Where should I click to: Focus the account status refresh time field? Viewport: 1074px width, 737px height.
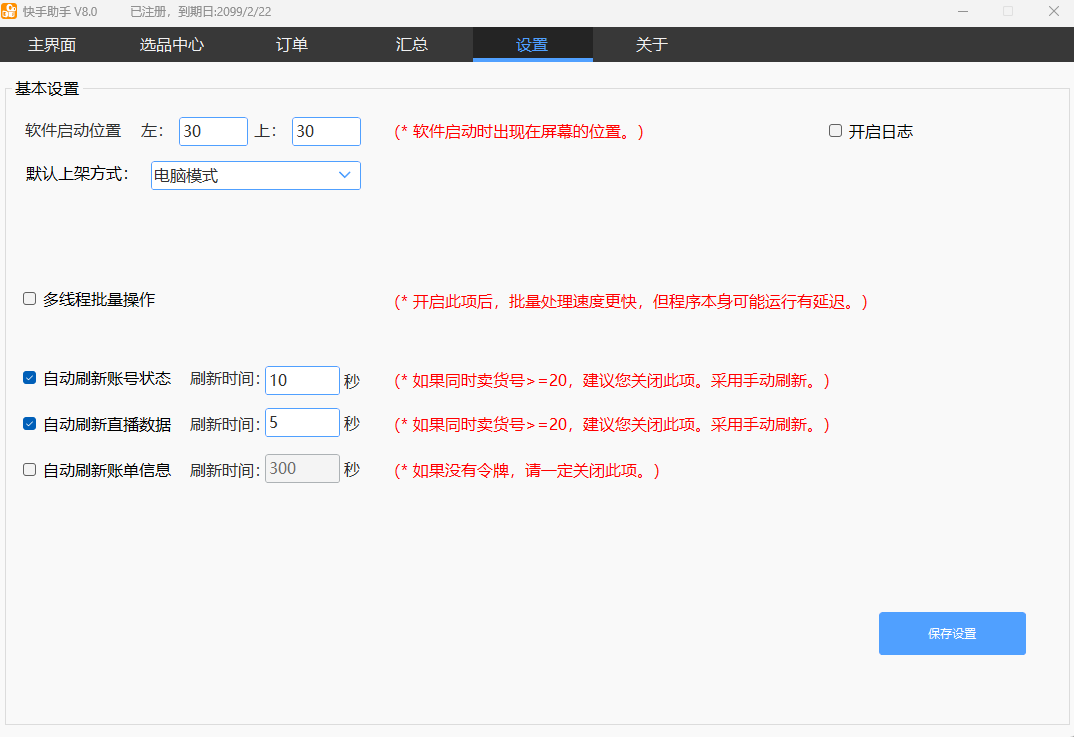click(302, 380)
